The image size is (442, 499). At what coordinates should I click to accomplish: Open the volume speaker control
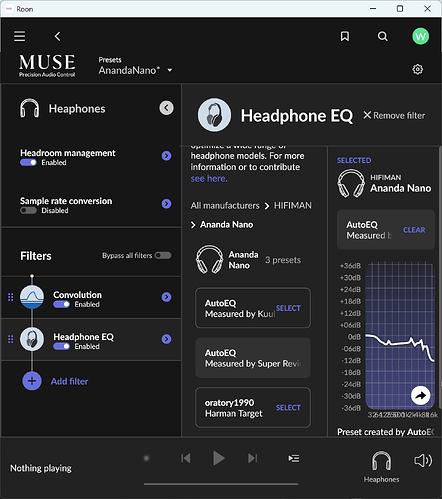pos(423,461)
